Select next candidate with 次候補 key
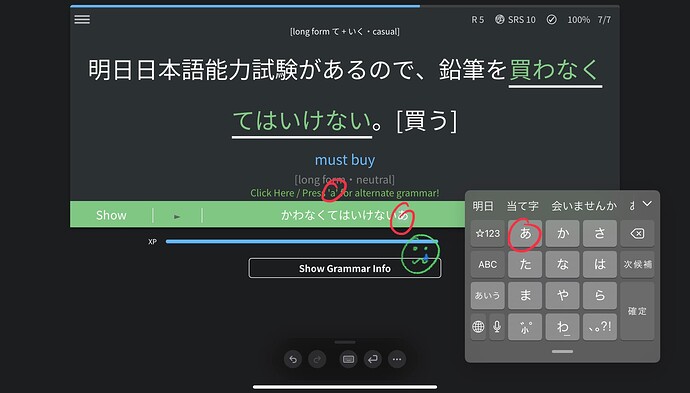690x393 pixels. tap(637, 264)
